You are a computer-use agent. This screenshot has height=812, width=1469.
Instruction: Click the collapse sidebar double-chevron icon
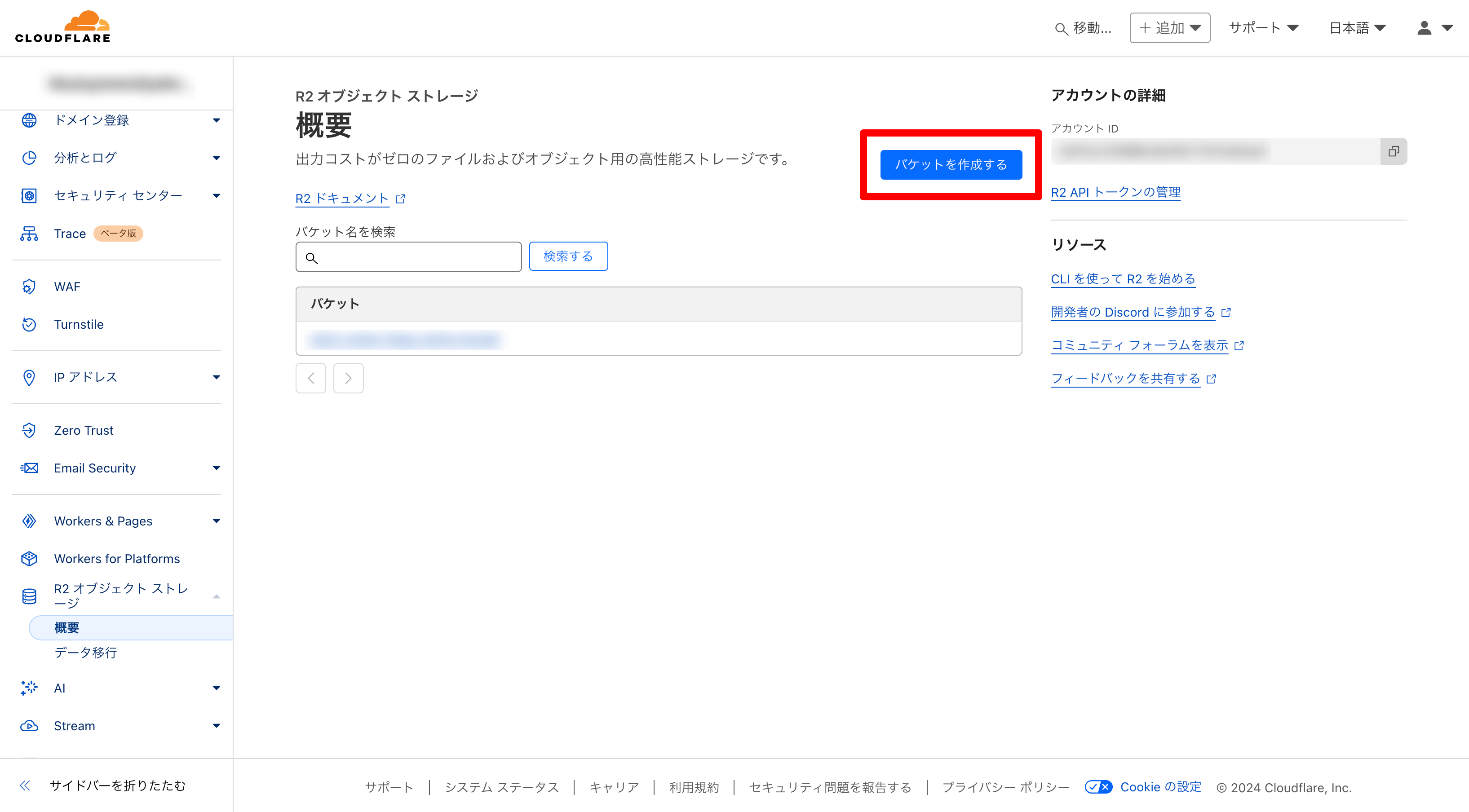[x=25, y=786]
